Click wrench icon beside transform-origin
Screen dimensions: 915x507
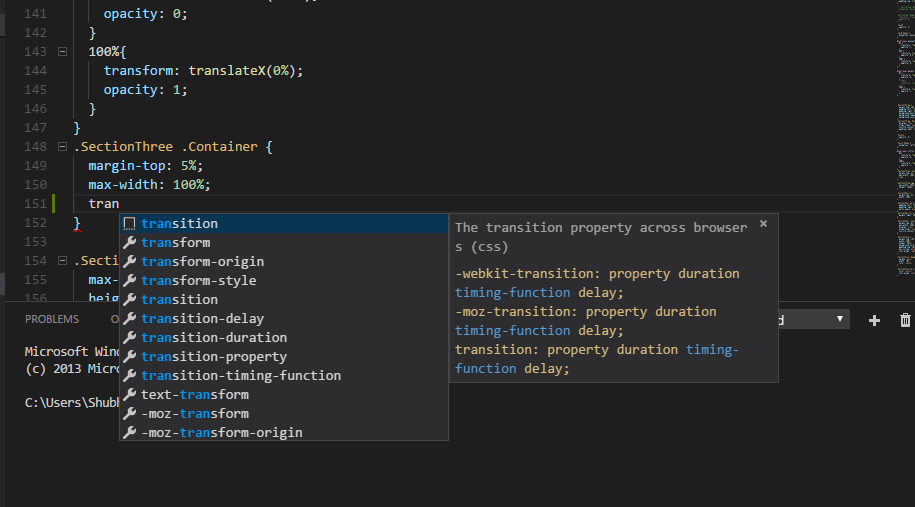(130, 261)
